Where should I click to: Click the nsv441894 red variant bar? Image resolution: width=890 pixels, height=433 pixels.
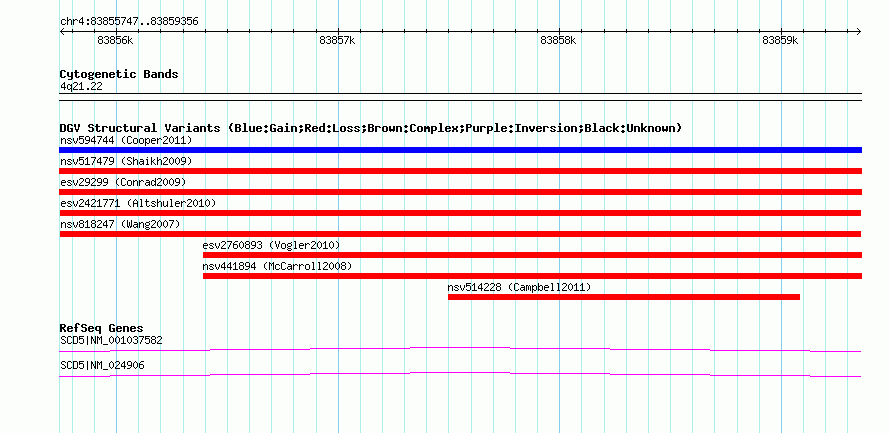click(x=532, y=276)
